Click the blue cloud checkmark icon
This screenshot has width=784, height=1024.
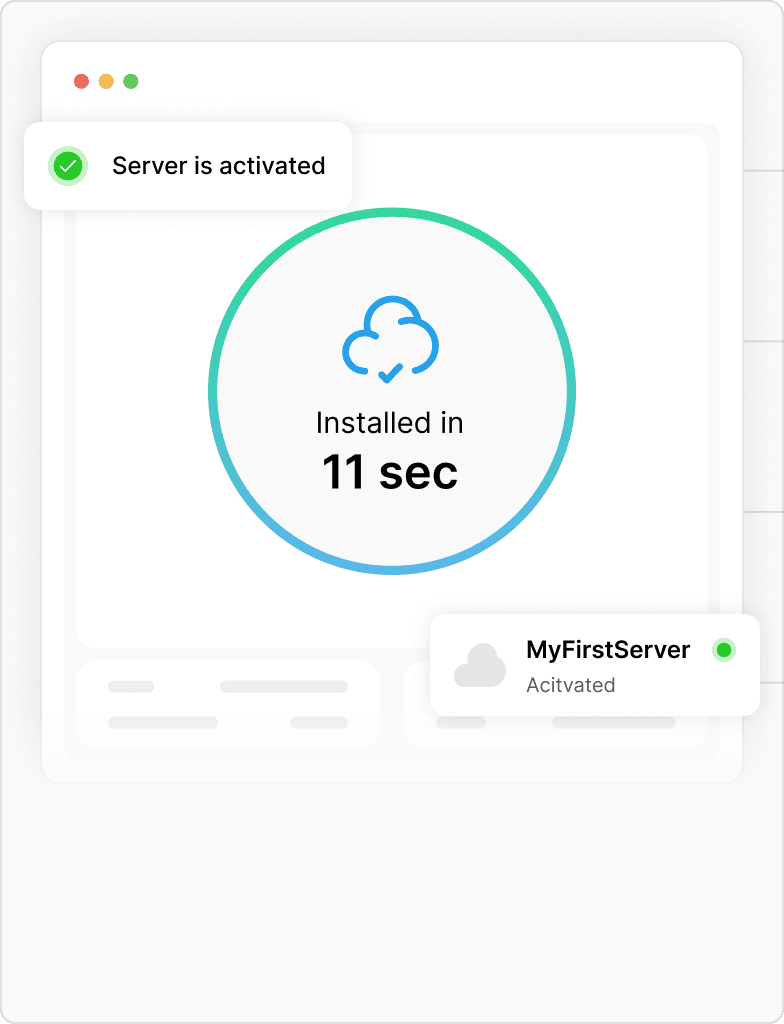click(390, 341)
